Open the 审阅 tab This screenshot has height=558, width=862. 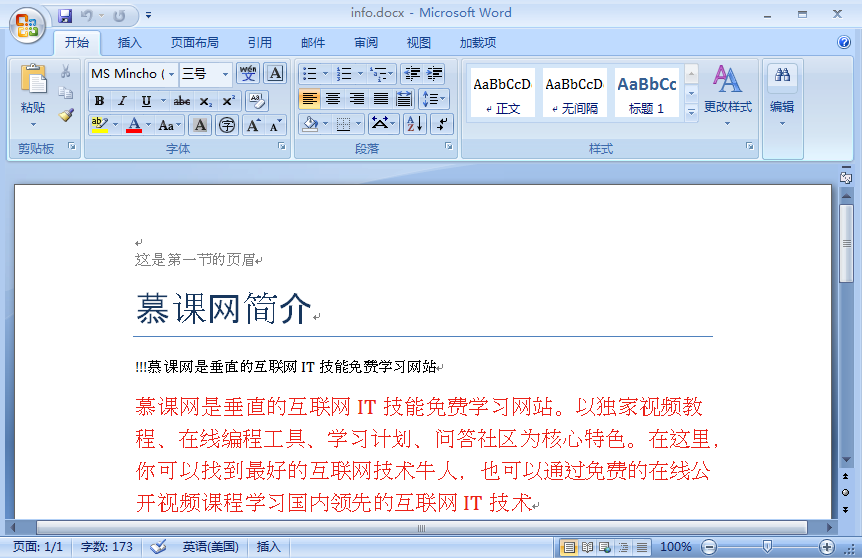[x=366, y=42]
